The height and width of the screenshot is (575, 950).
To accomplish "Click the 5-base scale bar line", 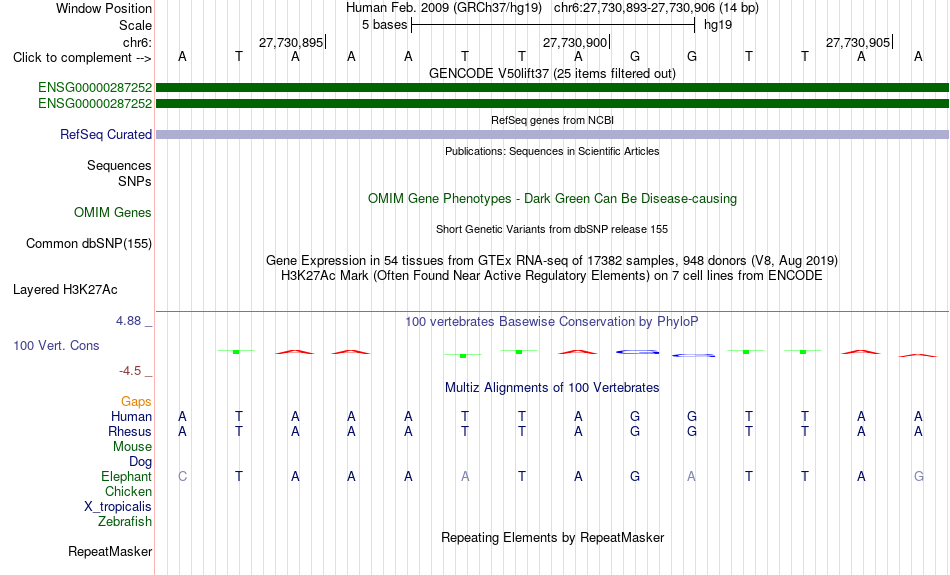I will 553,25.
